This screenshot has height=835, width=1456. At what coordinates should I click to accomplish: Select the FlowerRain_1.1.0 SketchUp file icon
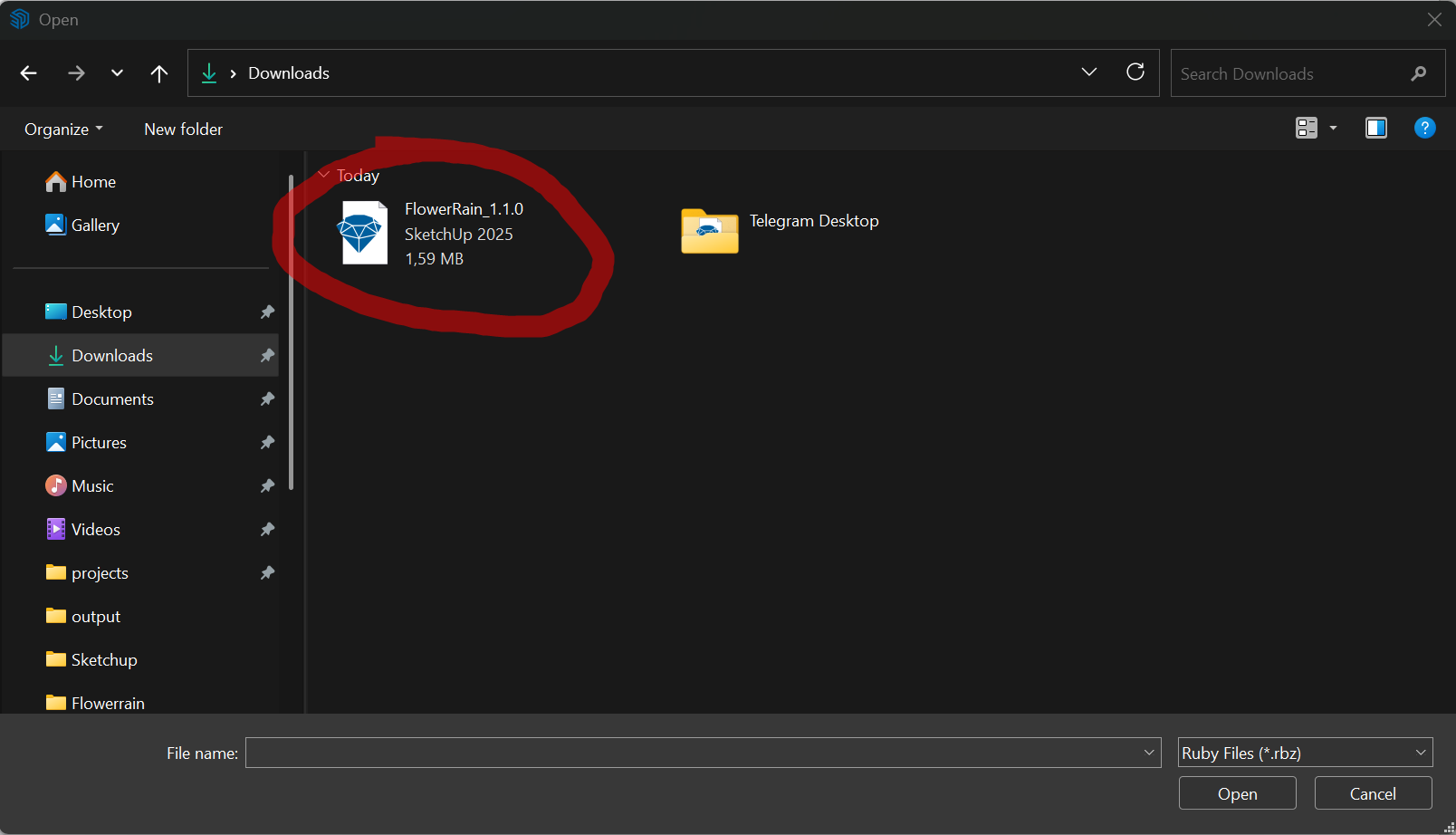tap(363, 234)
